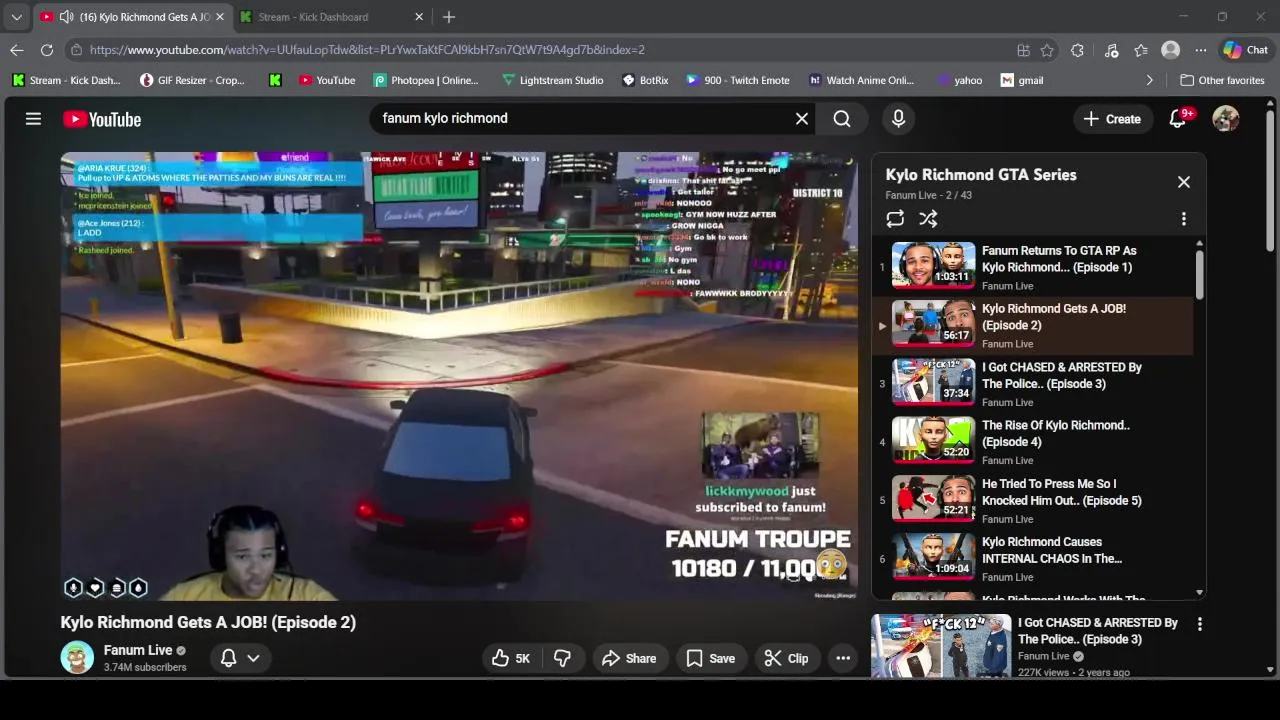Expand the favorites bar overflow chevron
Viewport: 1280px width, 720px height.
1149,80
